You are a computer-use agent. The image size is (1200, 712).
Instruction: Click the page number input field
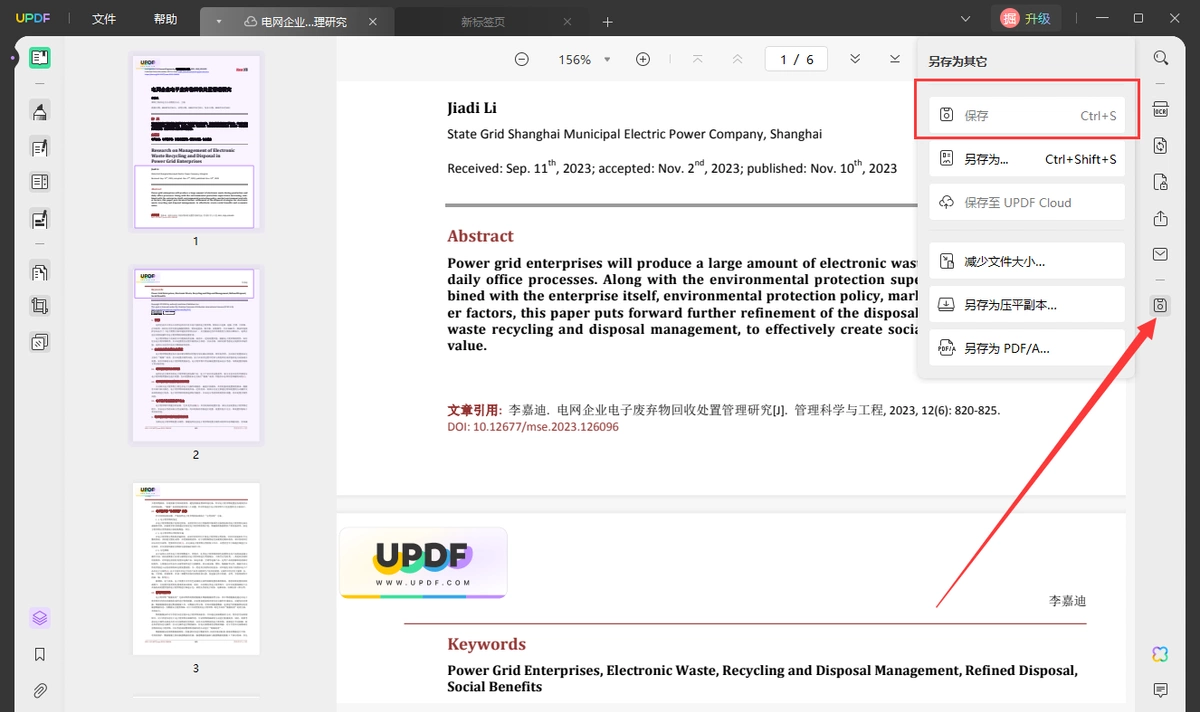click(x=797, y=59)
